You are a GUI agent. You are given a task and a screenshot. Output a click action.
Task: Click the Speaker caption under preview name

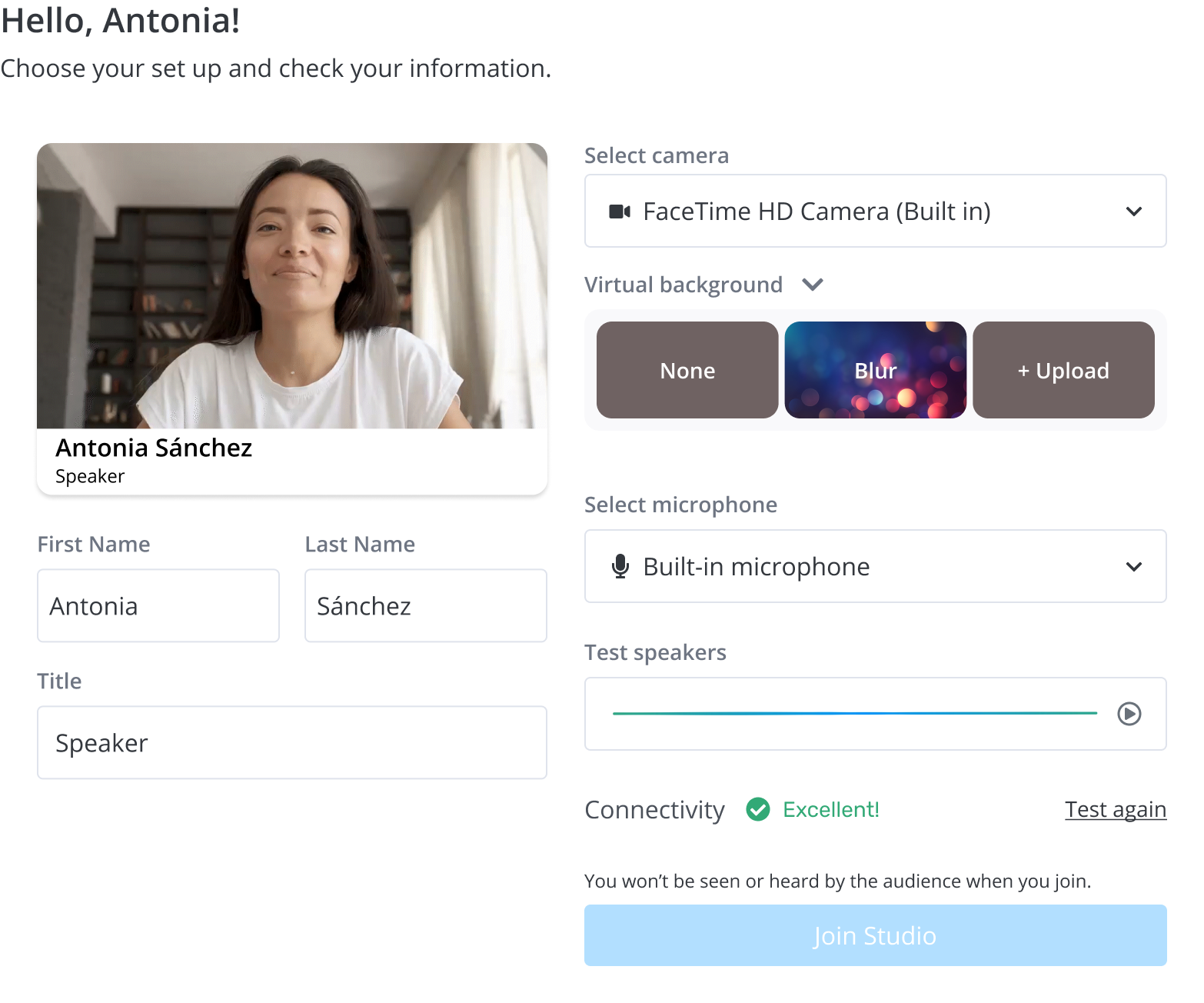[x=90, y=476]
